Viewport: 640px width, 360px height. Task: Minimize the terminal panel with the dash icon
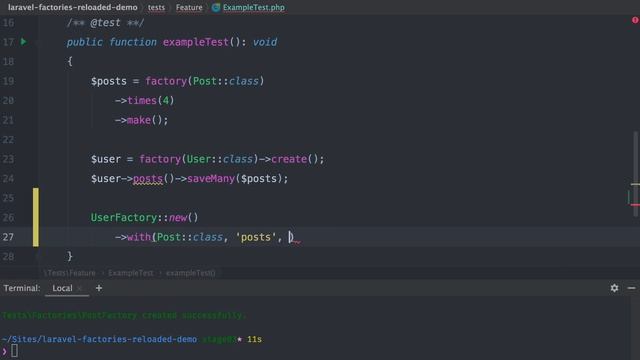(631, 288)
